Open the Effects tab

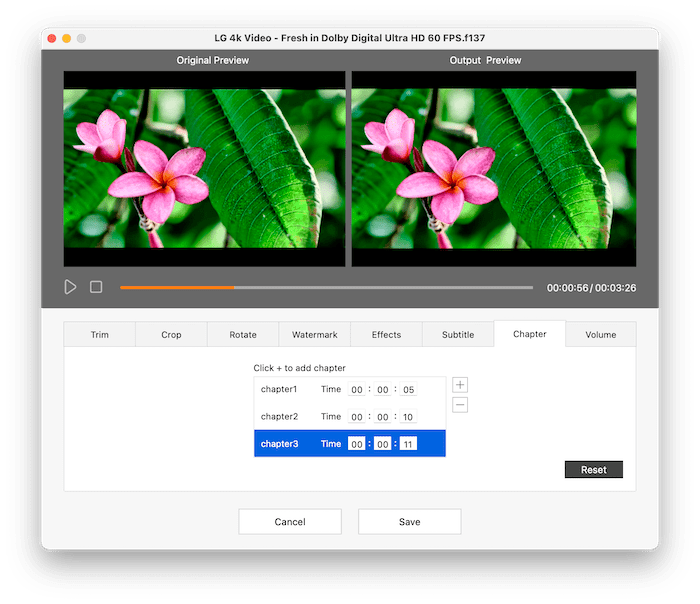(386, 335)
